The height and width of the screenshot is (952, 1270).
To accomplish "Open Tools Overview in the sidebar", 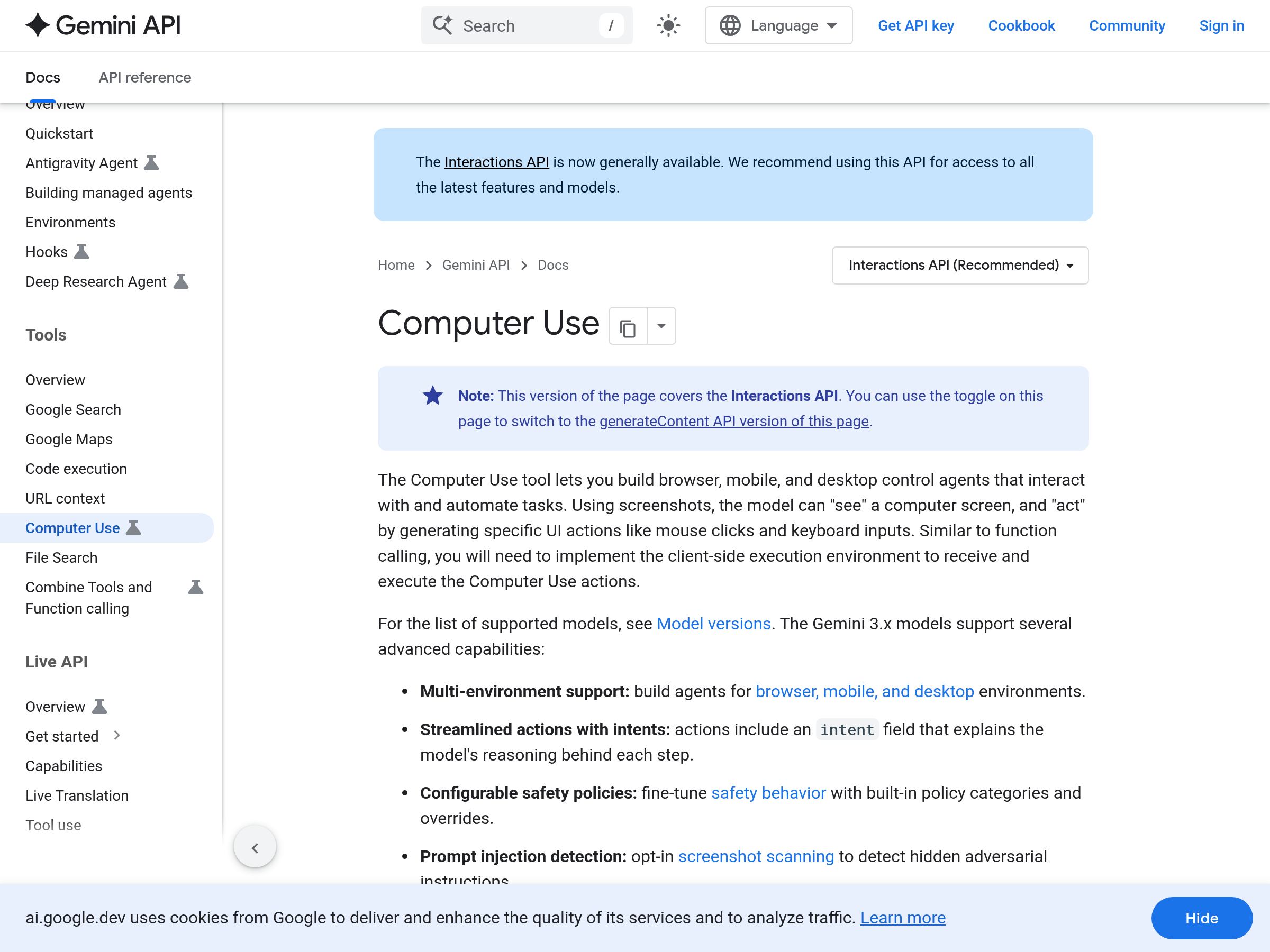I will click(55, 380).
